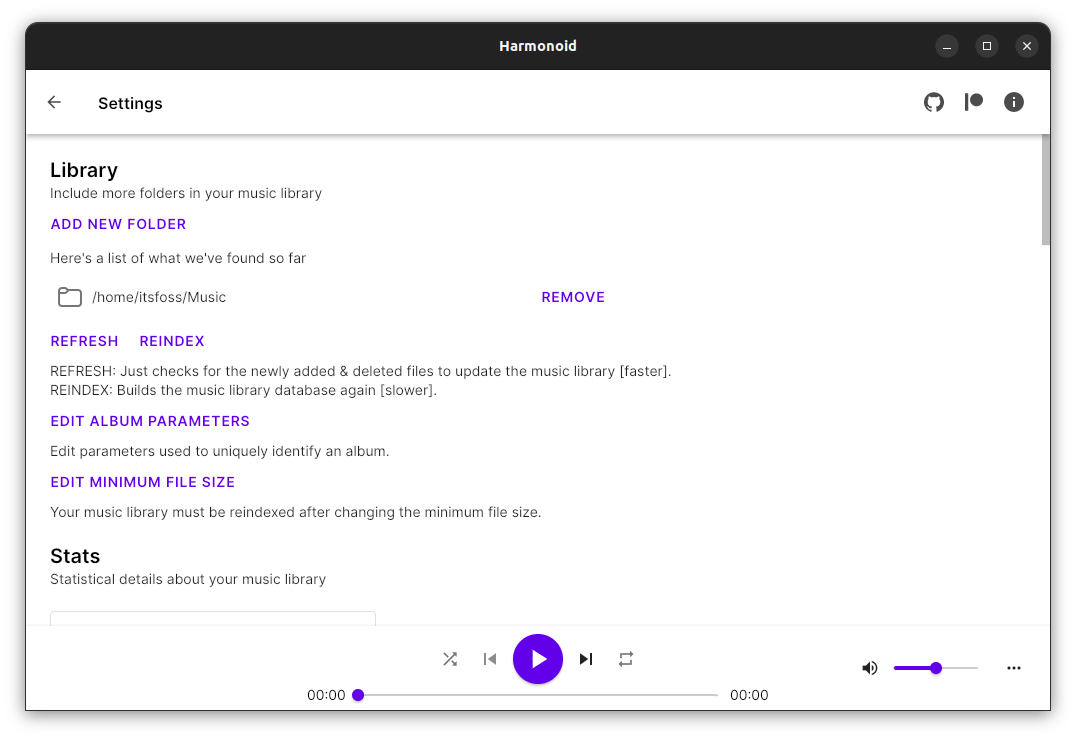Open the About info icon
The image size is (1076, 739).
tap(1014, 102)
